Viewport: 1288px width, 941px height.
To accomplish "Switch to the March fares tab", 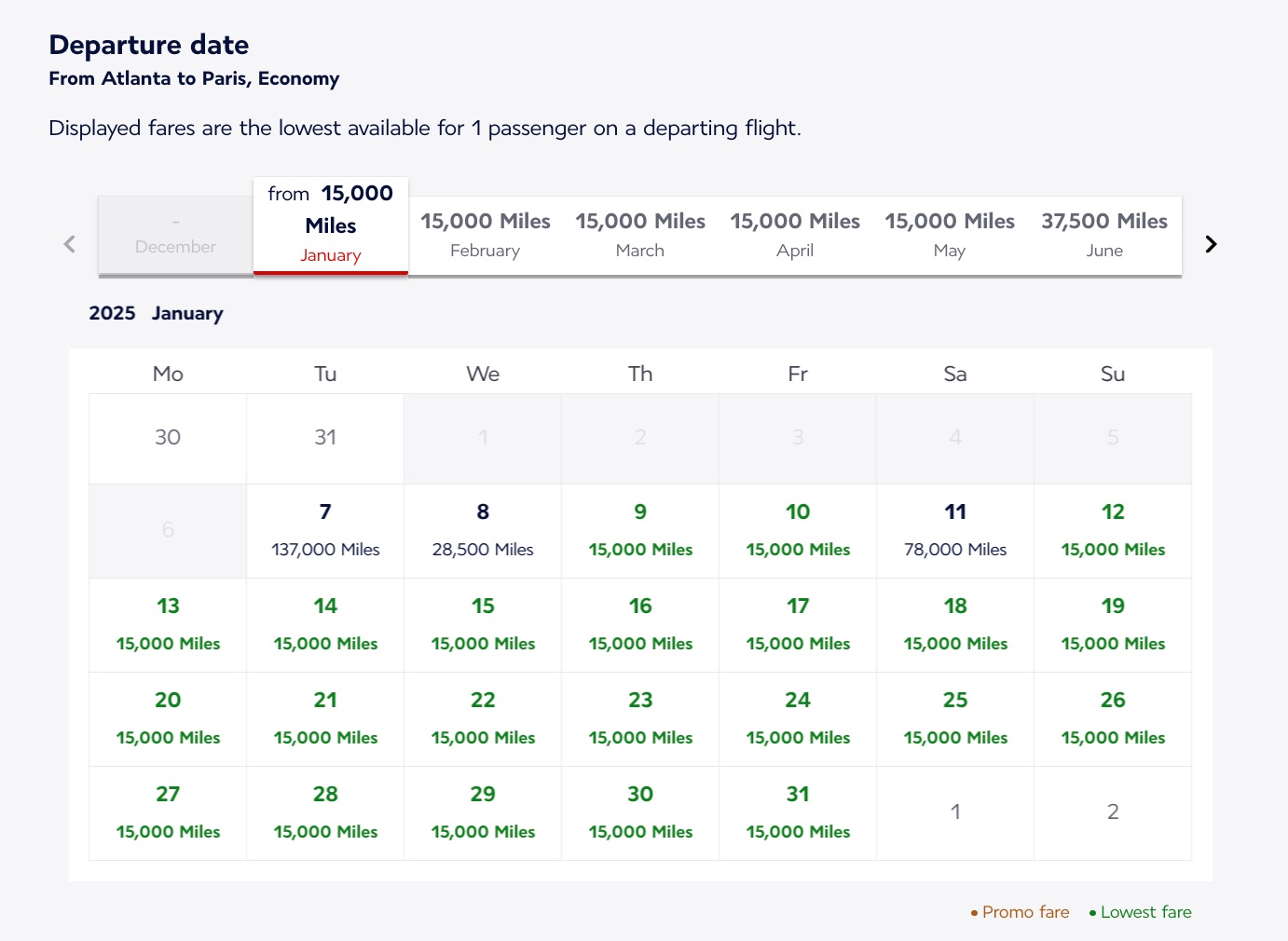I will [x=640, y=235].
